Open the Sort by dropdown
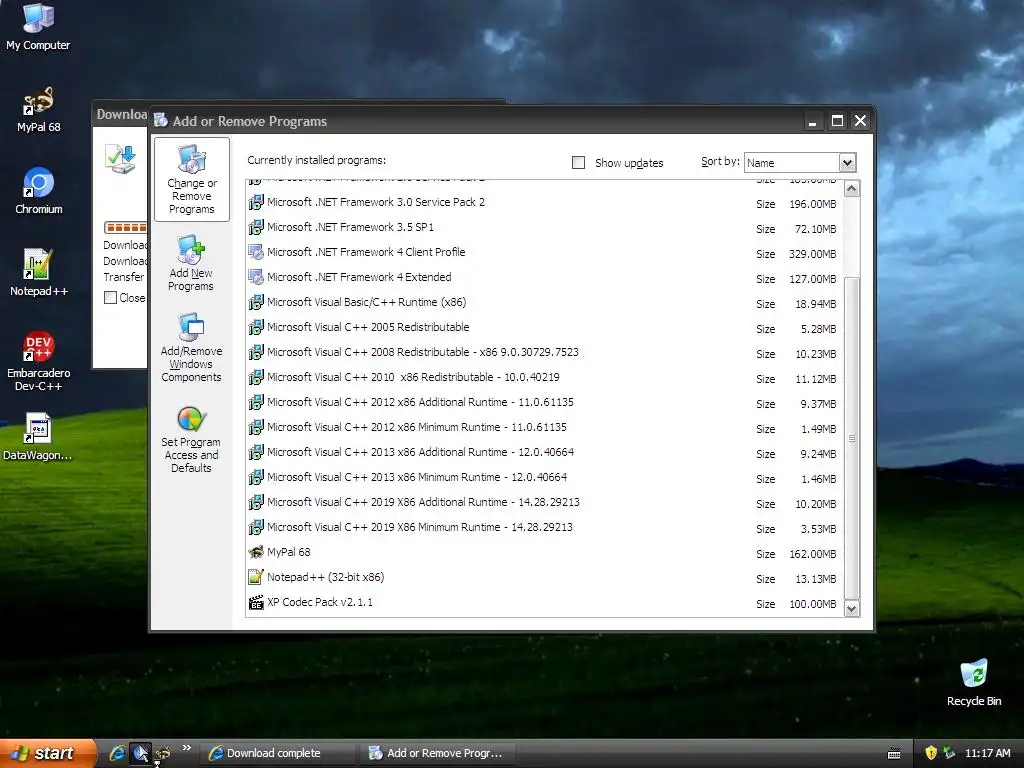1024x768 pixels. [847, 163]
